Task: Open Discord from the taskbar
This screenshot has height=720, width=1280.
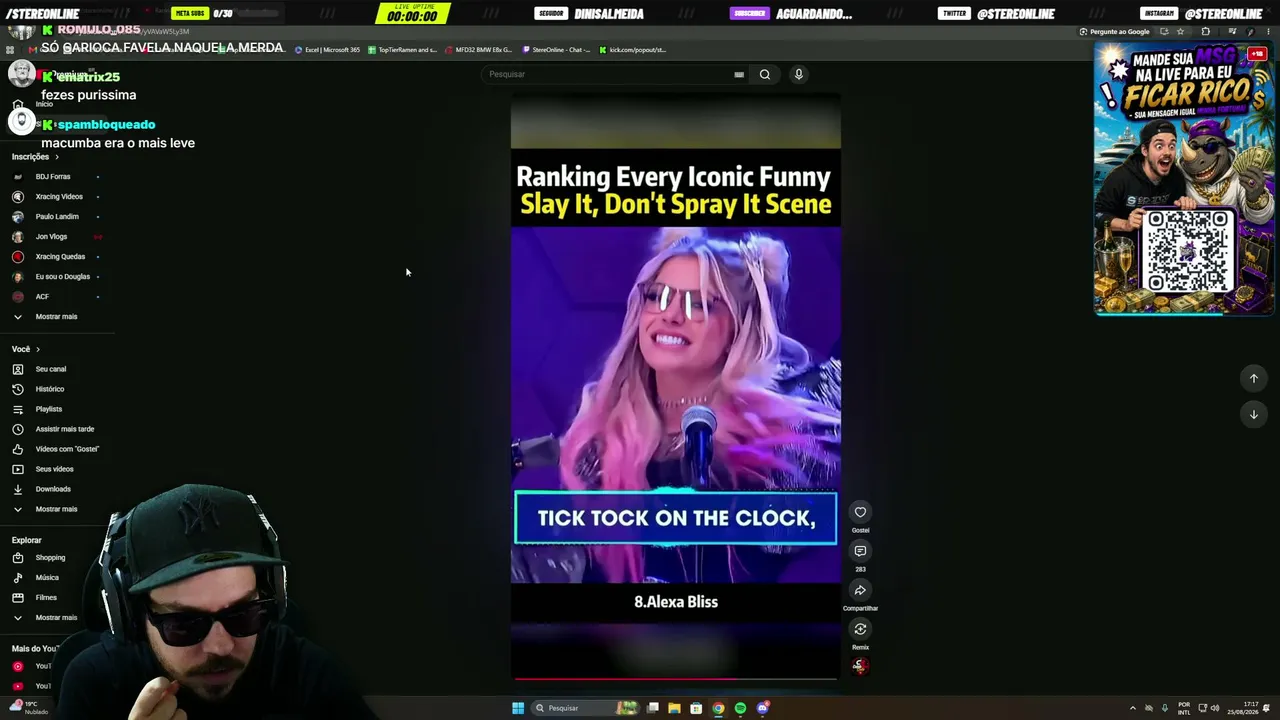Action: click(x=762, y=708)
